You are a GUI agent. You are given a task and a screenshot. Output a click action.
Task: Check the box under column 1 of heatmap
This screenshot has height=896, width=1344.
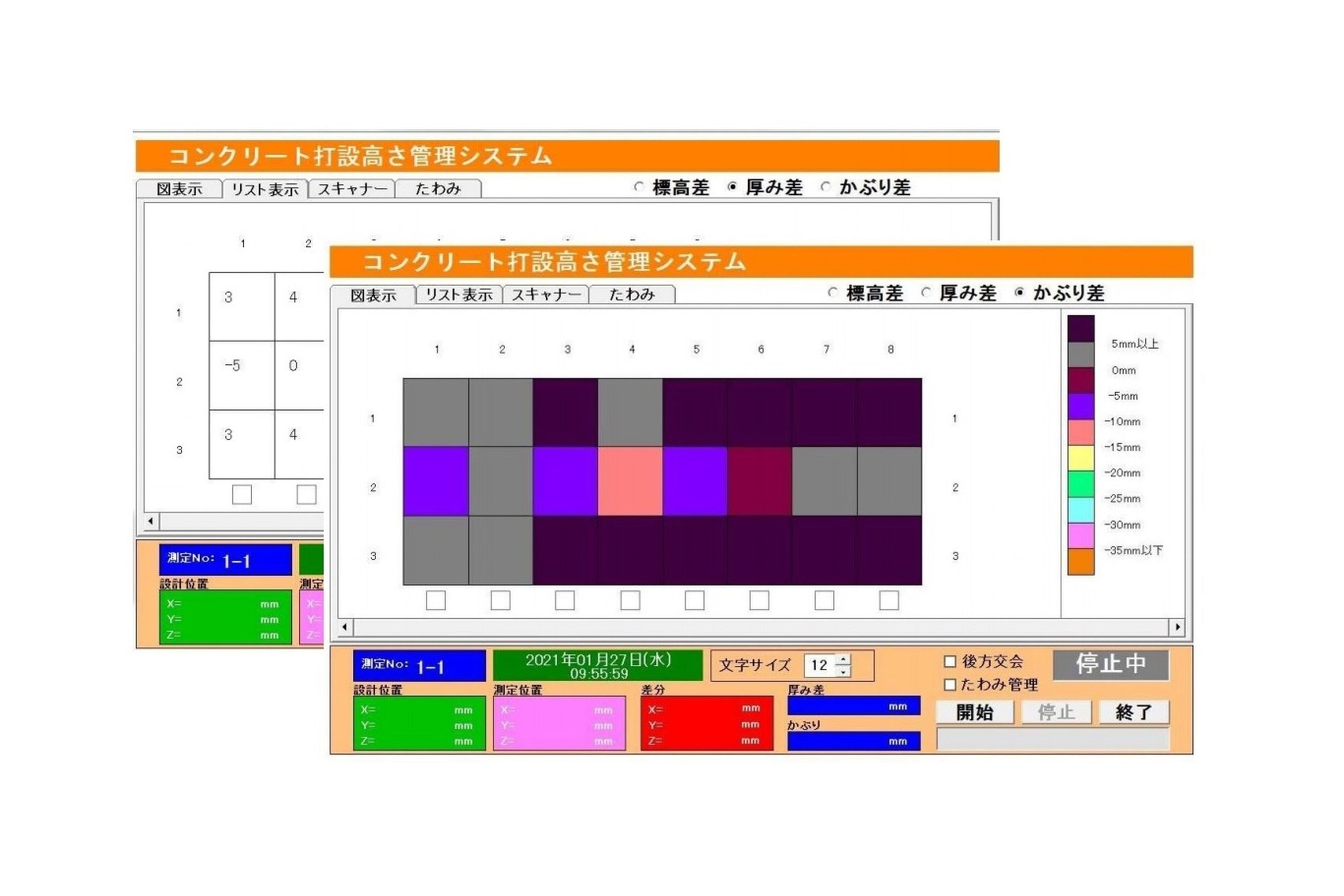pyautogui.click(x=435, y=600)
